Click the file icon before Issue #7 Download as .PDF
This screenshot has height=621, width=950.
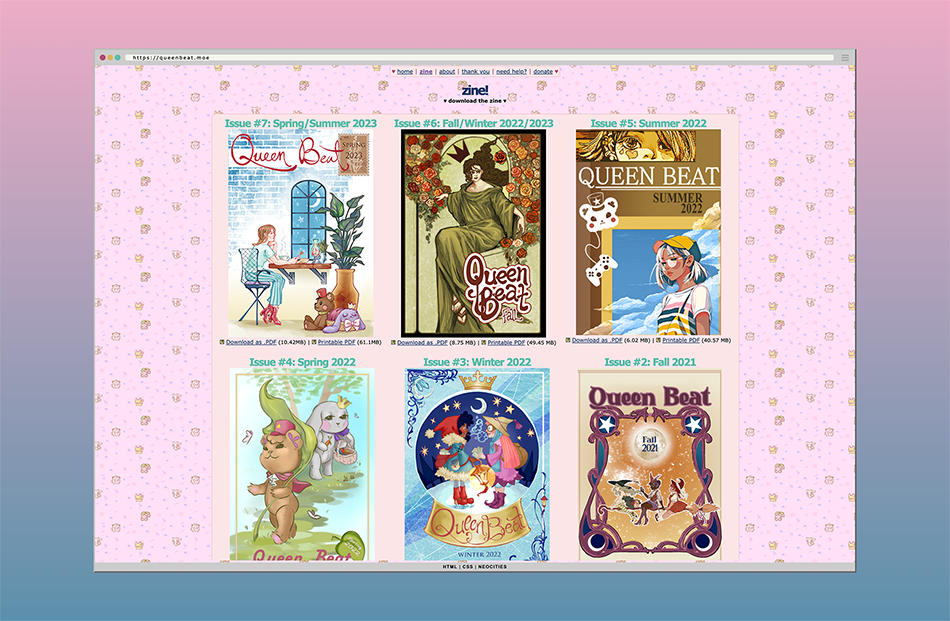[222, 342]
